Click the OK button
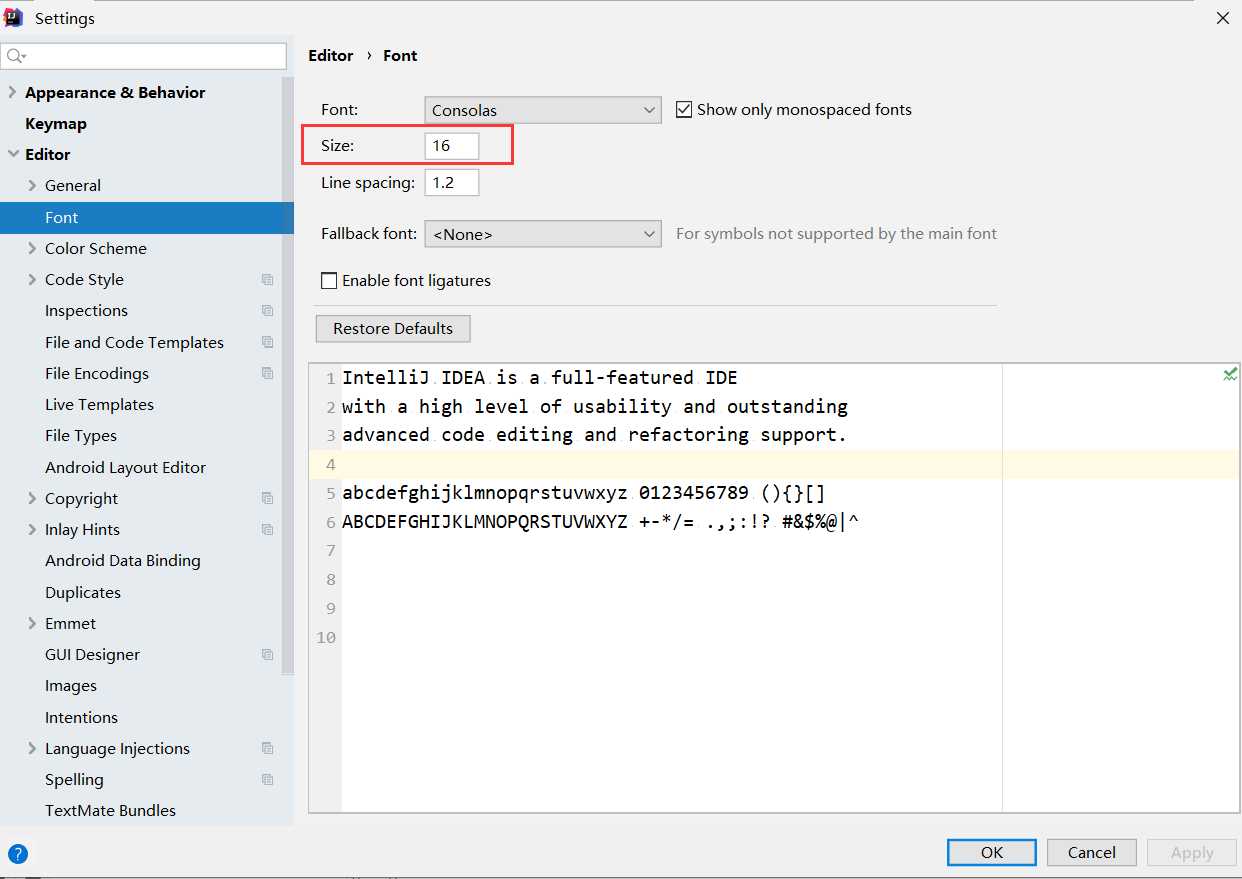 click(991, 852)
